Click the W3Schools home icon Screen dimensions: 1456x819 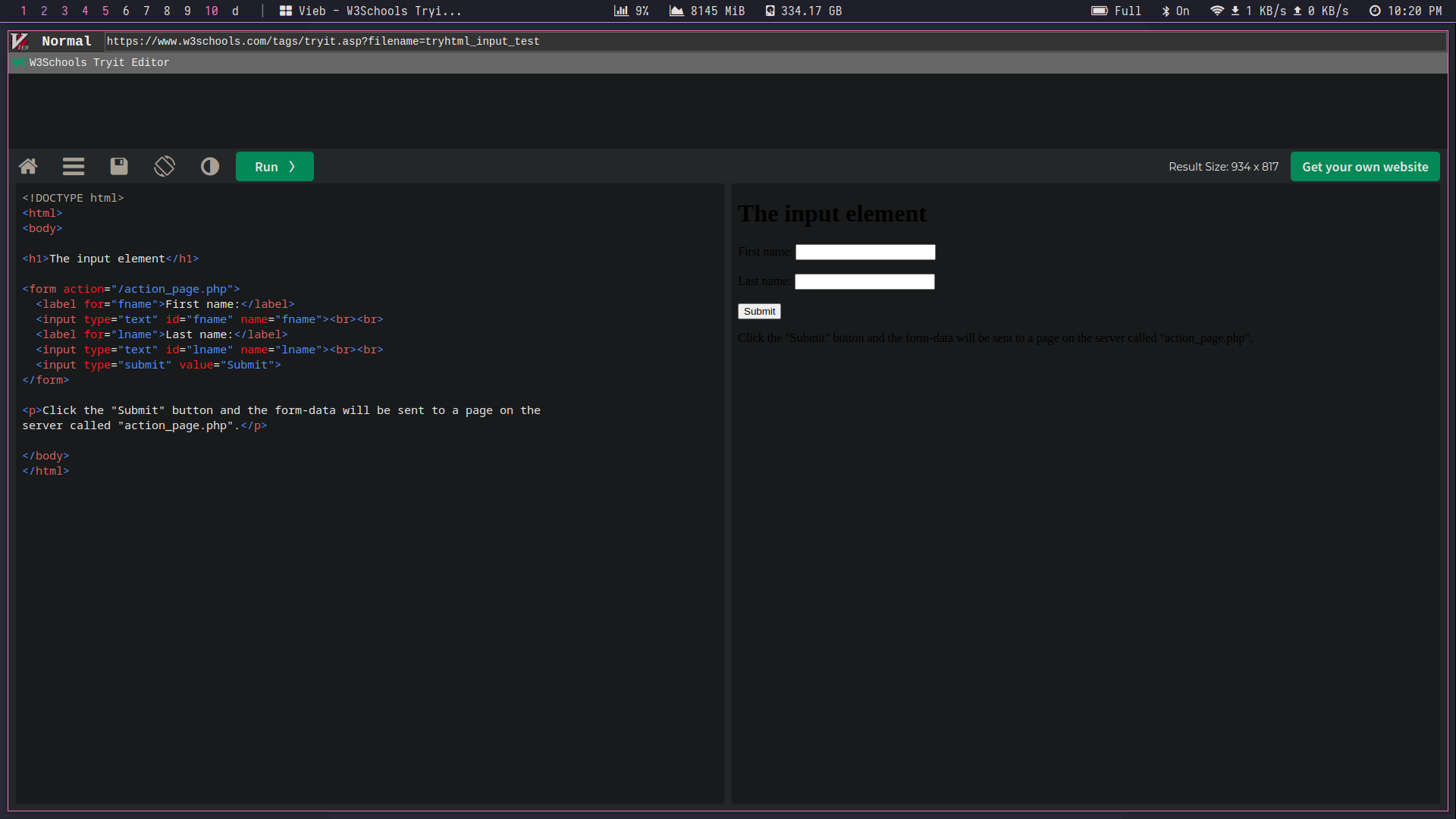pos(28,167)
